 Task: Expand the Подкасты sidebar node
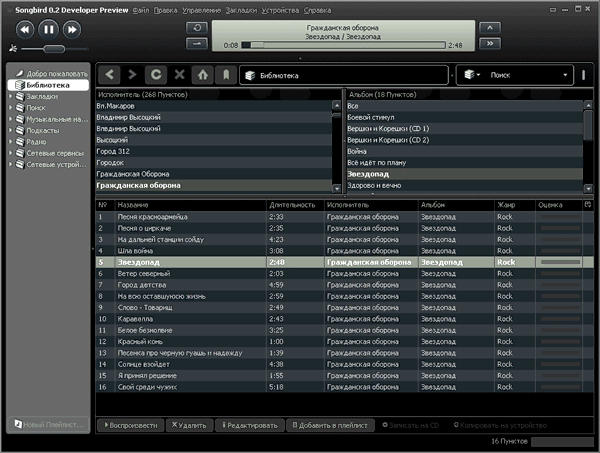tap(11, 130)
